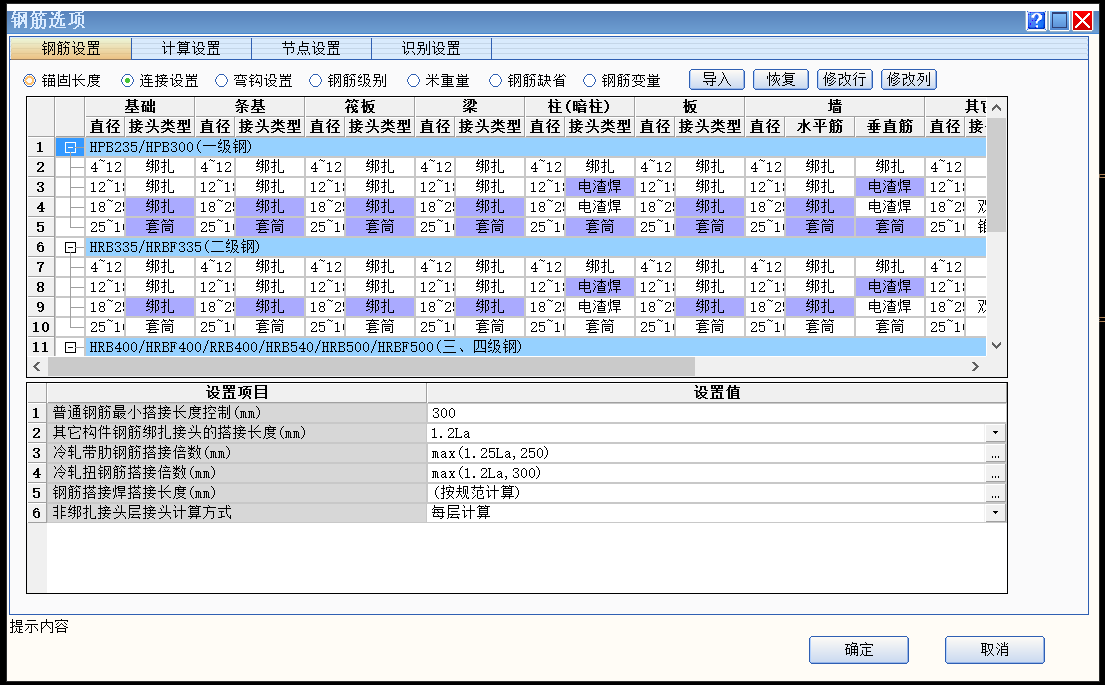1105x685 pixels.
Task: Click the table's vertical scroll down arrow
Action: click(996, 345)
